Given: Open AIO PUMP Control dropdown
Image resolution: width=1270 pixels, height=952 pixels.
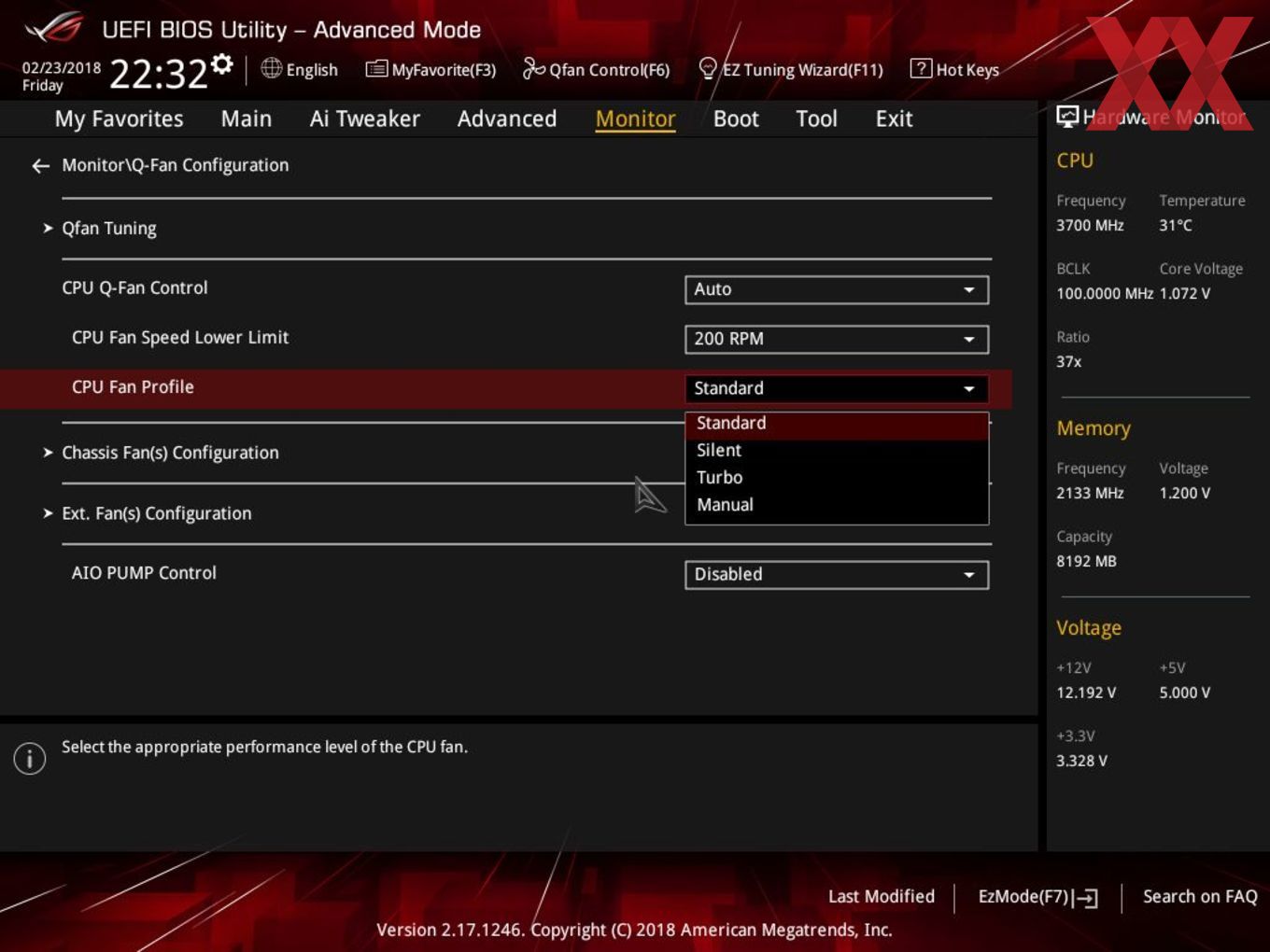Looking at the screenshot, I should click(837, 575).
